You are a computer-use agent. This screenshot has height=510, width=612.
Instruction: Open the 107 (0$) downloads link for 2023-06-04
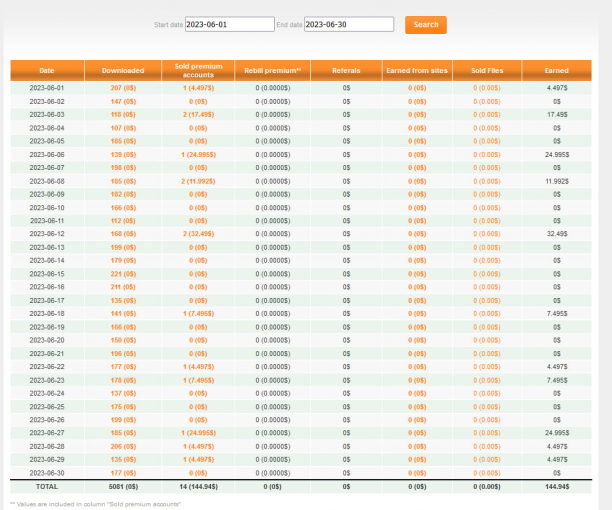point(123,128)
